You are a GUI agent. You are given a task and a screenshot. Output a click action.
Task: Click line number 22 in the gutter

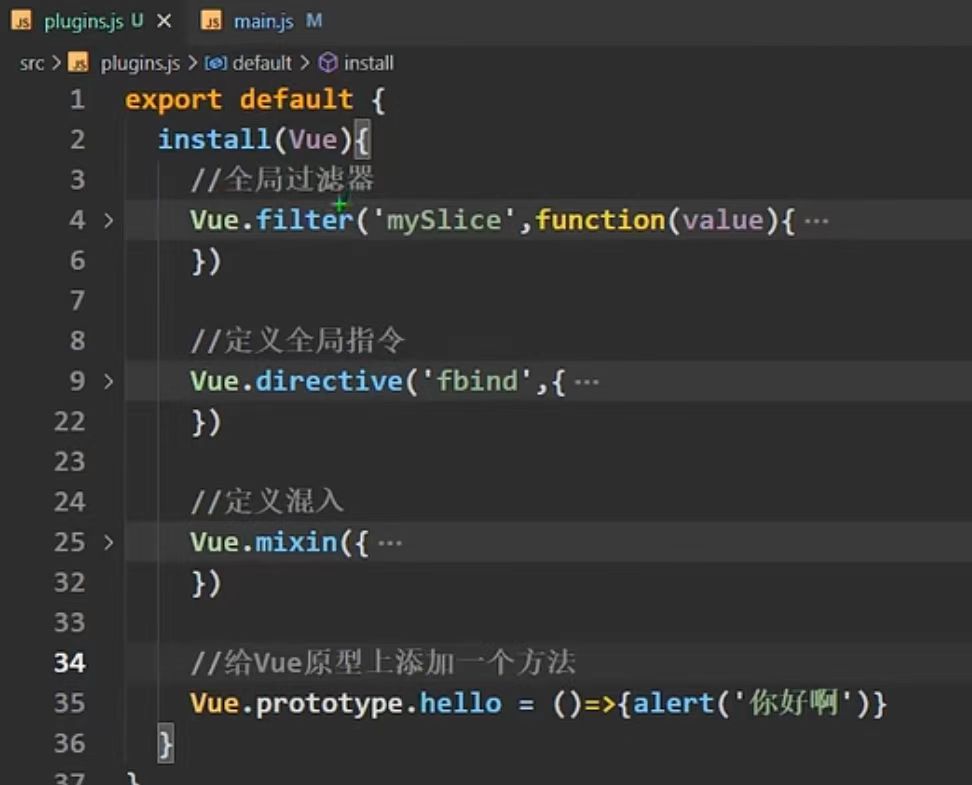click(69, 422)
